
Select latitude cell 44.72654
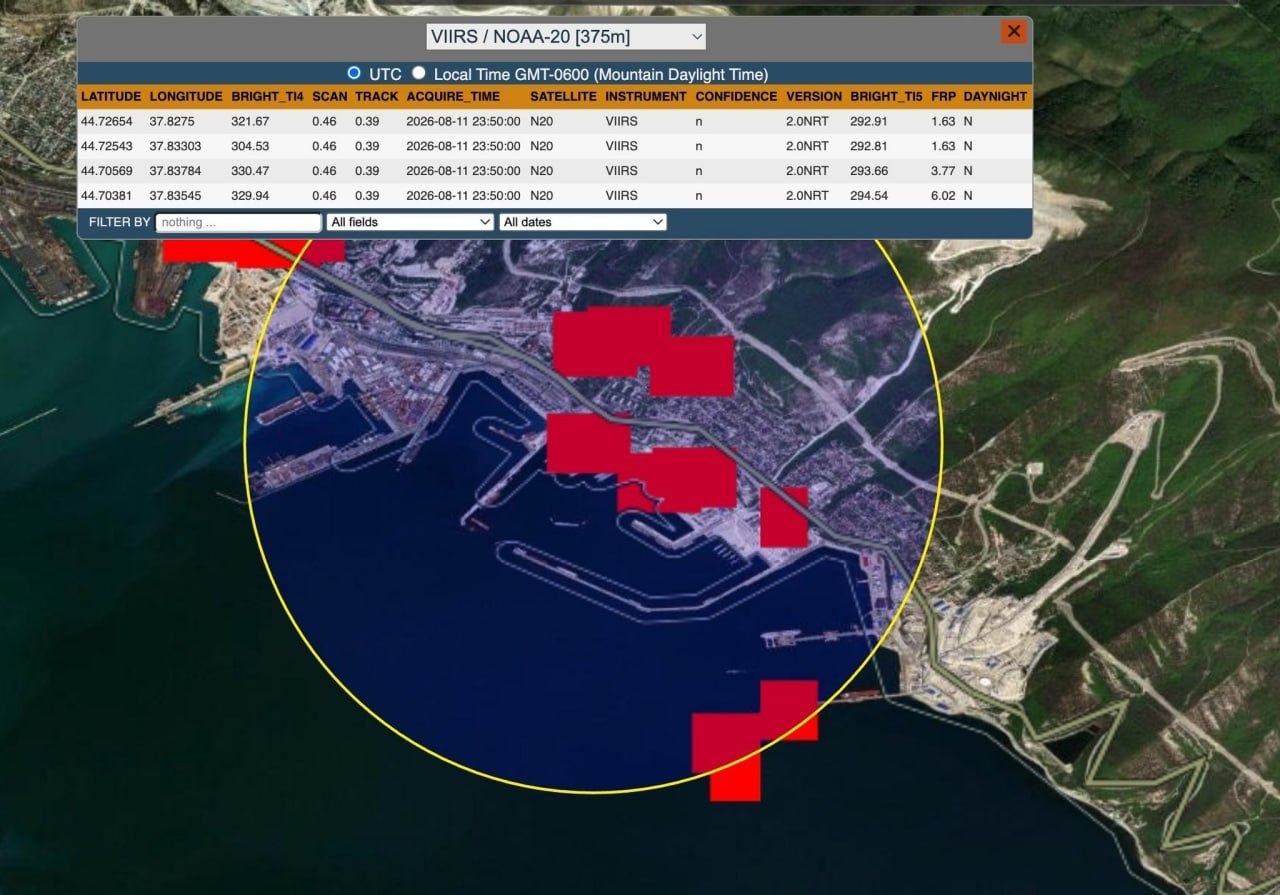(x=107, y=121)
